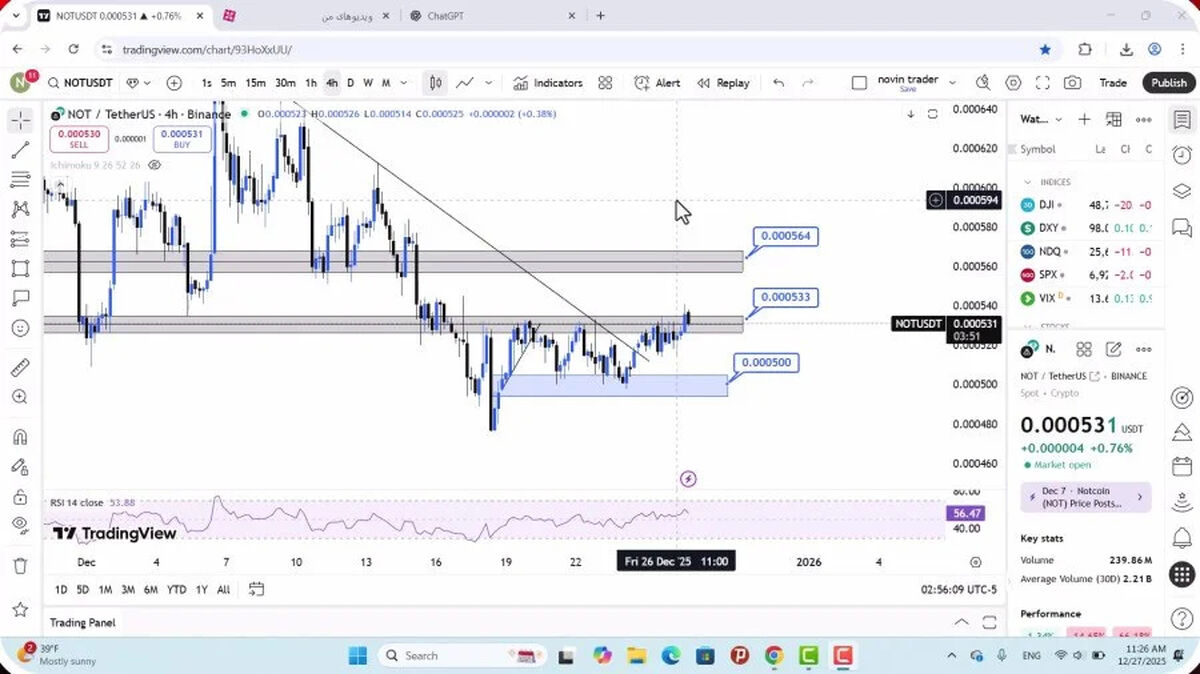Image resolution: width=1200 pixels, height=674 pixels.
Task: Select the 3M date range
Action: point(128,590)
